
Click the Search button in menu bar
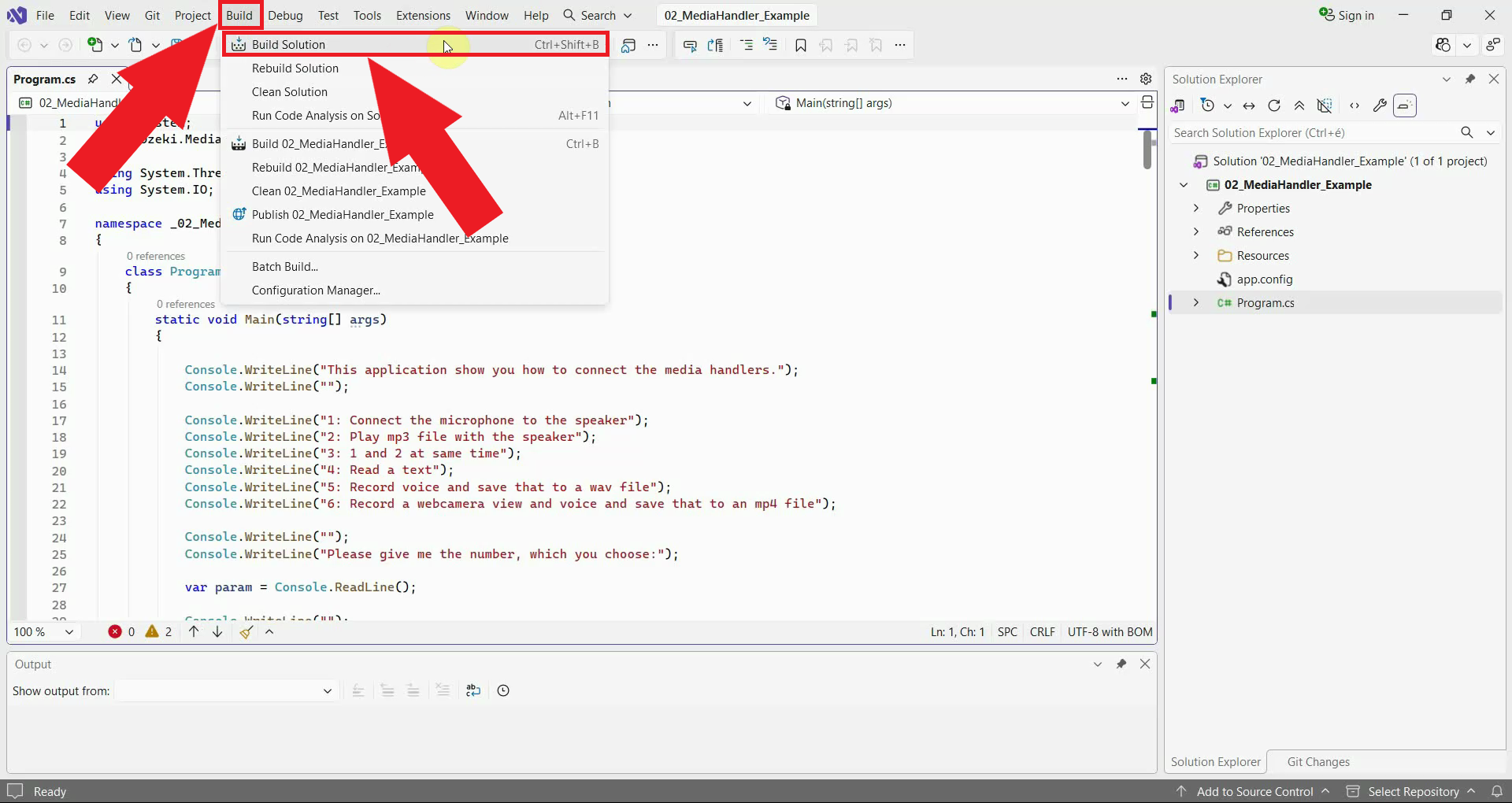[598, 15]
